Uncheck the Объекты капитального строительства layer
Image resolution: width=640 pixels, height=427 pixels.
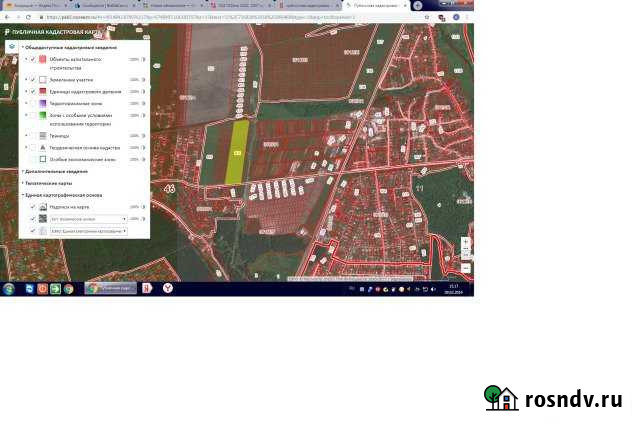tap(33, 60)
